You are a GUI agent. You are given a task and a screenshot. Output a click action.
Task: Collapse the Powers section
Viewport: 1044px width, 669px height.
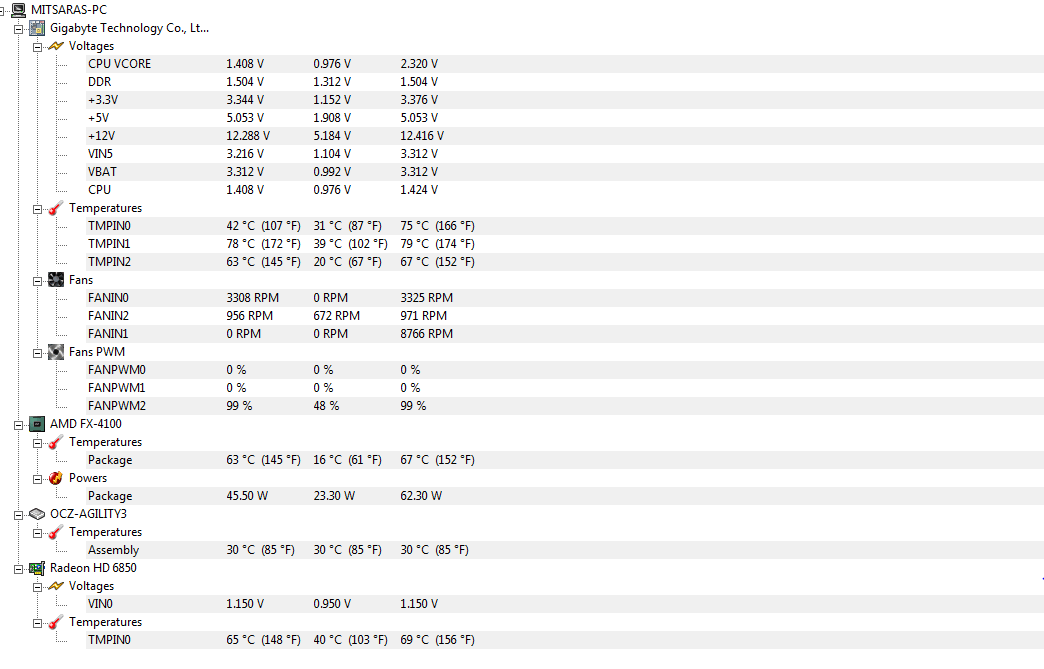(37, 479)
